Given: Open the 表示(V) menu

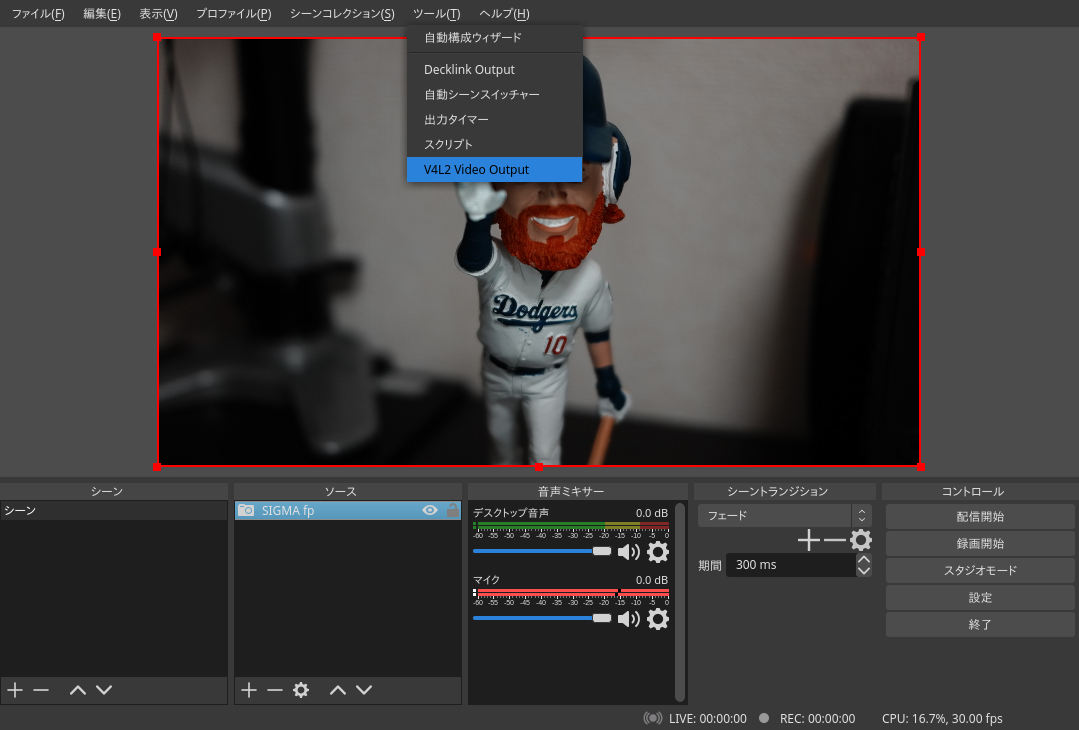Looking at the screenshot, I should 158,14.
